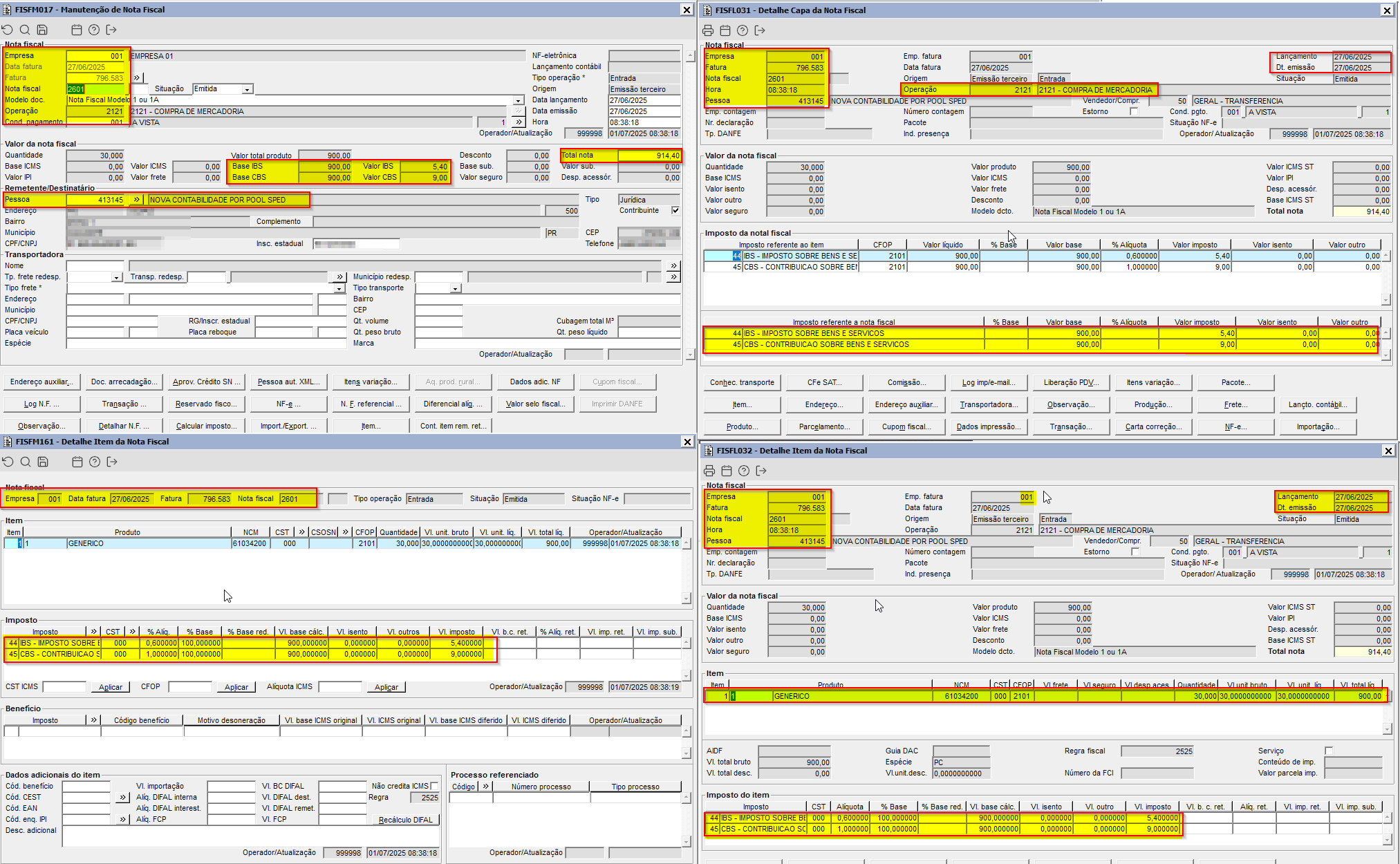Open the Situação Emitida dropdown
The height and width of the screenshot is (864, 1400).
pos(247,89)
